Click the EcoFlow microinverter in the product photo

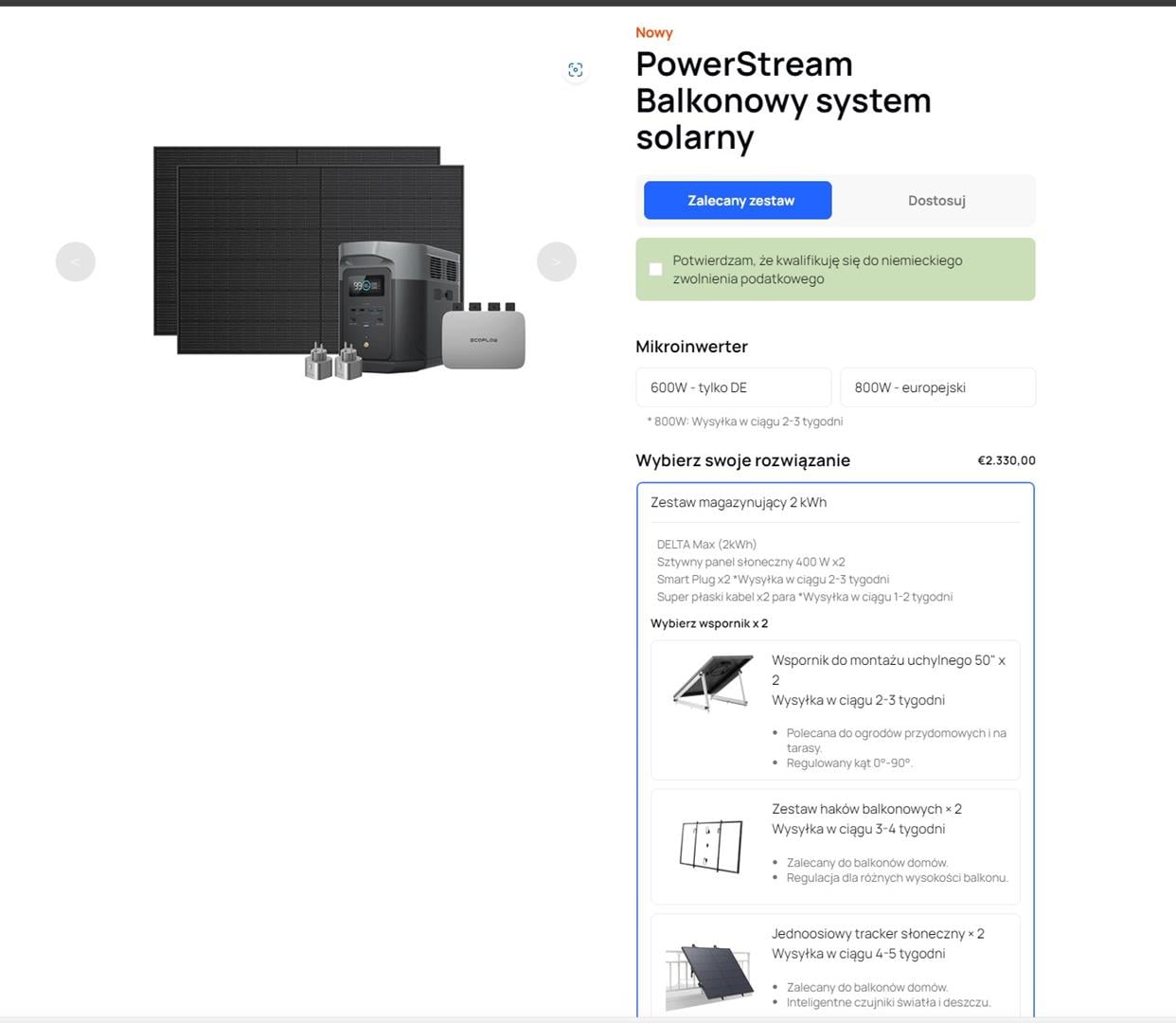coord(483,337)
